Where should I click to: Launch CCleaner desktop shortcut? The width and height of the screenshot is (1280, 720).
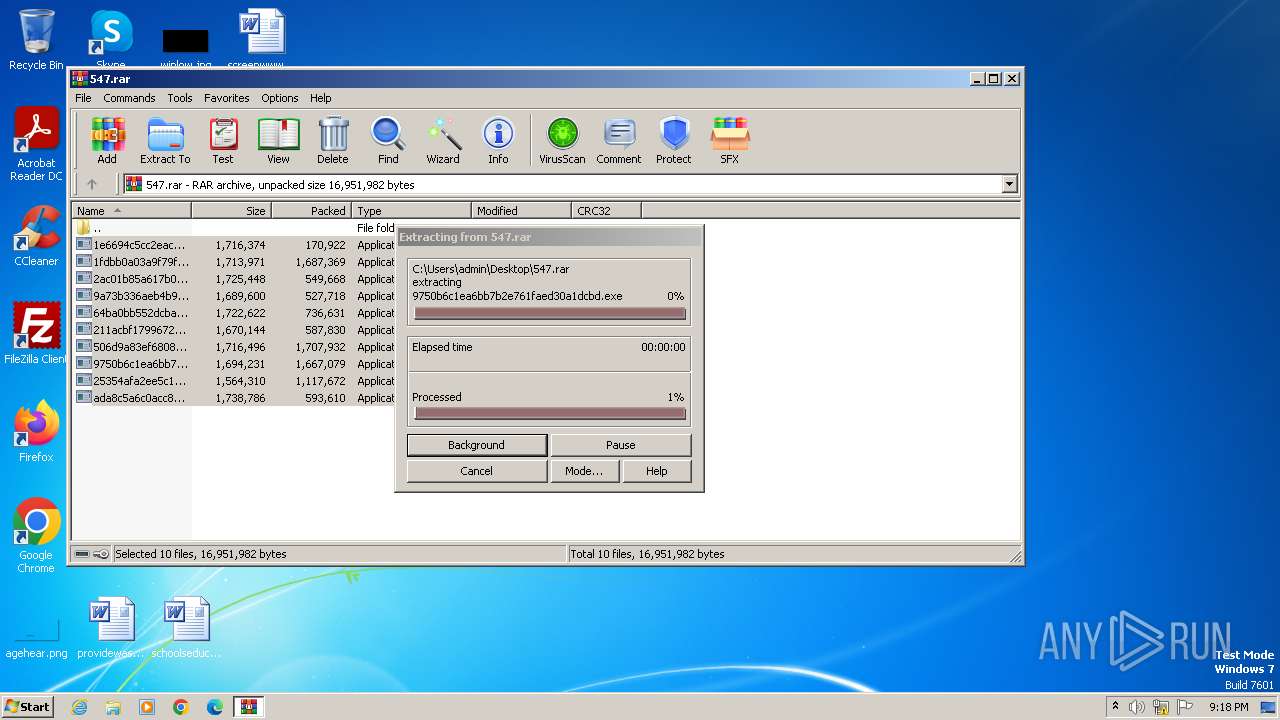(x=36, y=236)
